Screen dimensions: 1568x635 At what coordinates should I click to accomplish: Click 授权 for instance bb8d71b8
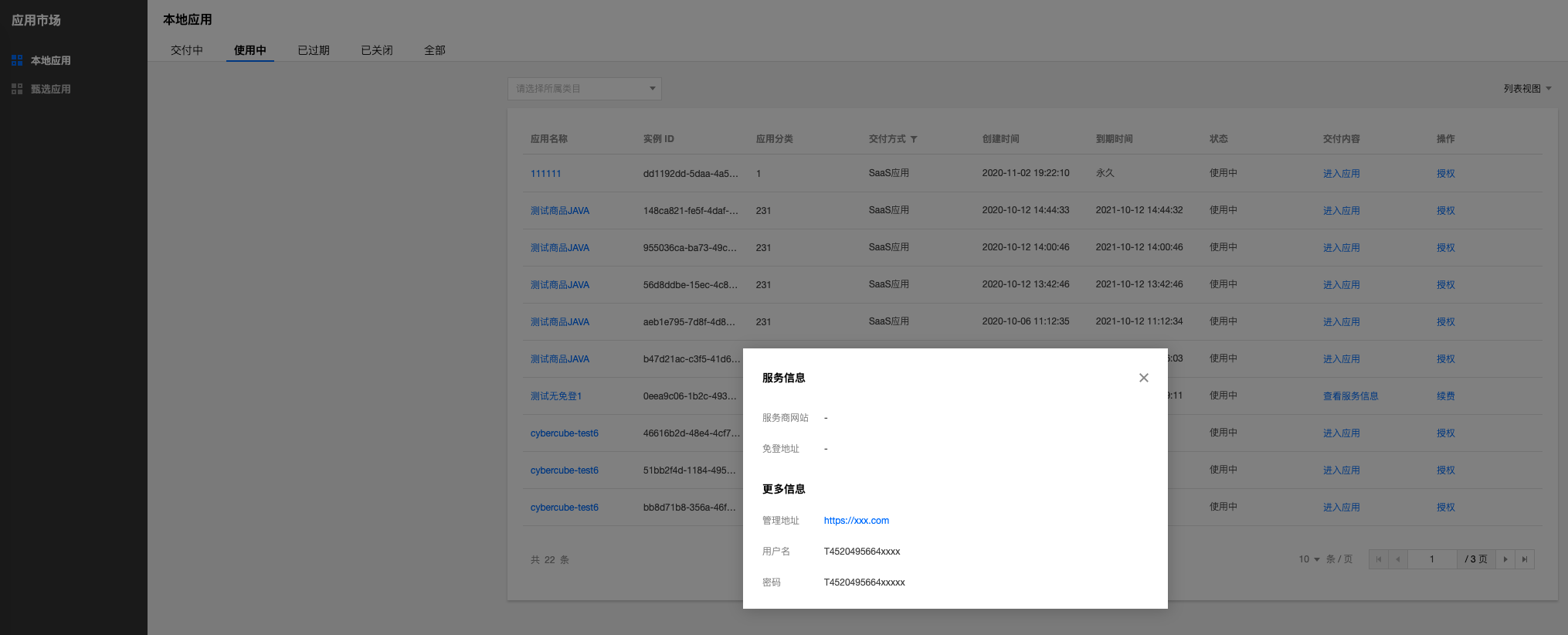[1446, 508]
